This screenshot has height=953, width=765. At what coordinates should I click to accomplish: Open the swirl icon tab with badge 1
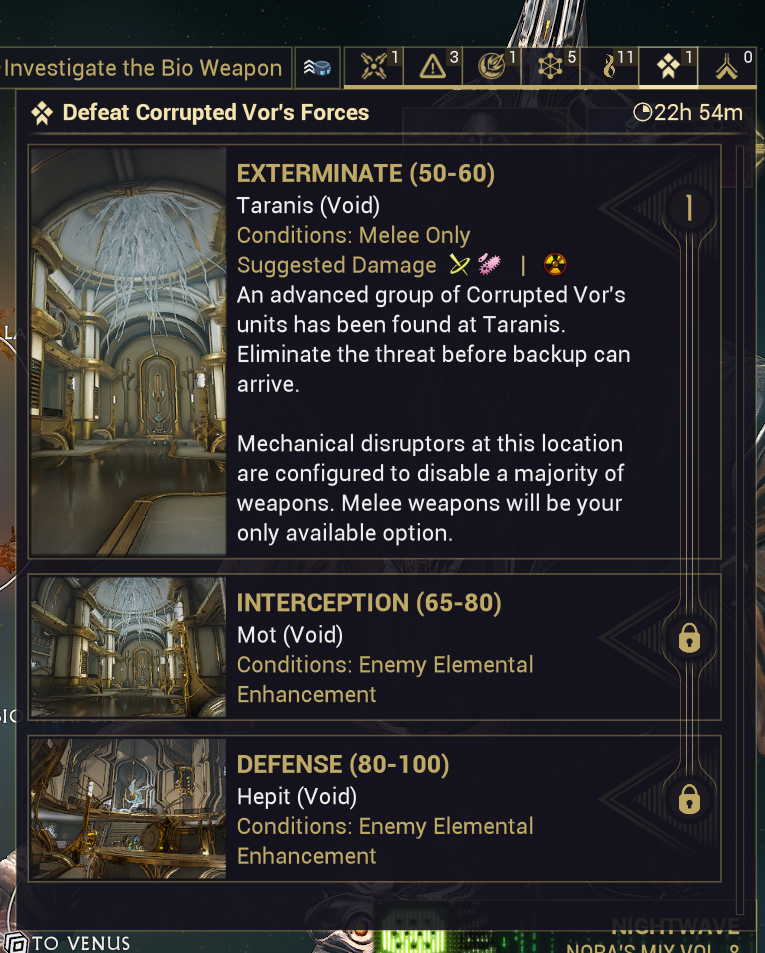coord(496,67)
